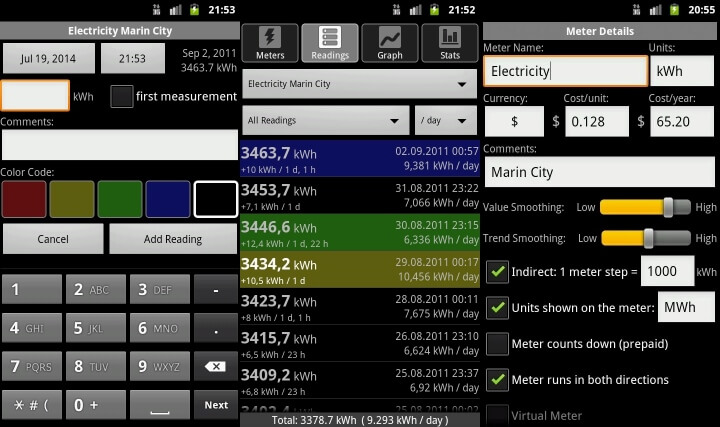Screen dimensions: 720x427
Task: Edit the Units kWh field
Action: pos(682,71)
